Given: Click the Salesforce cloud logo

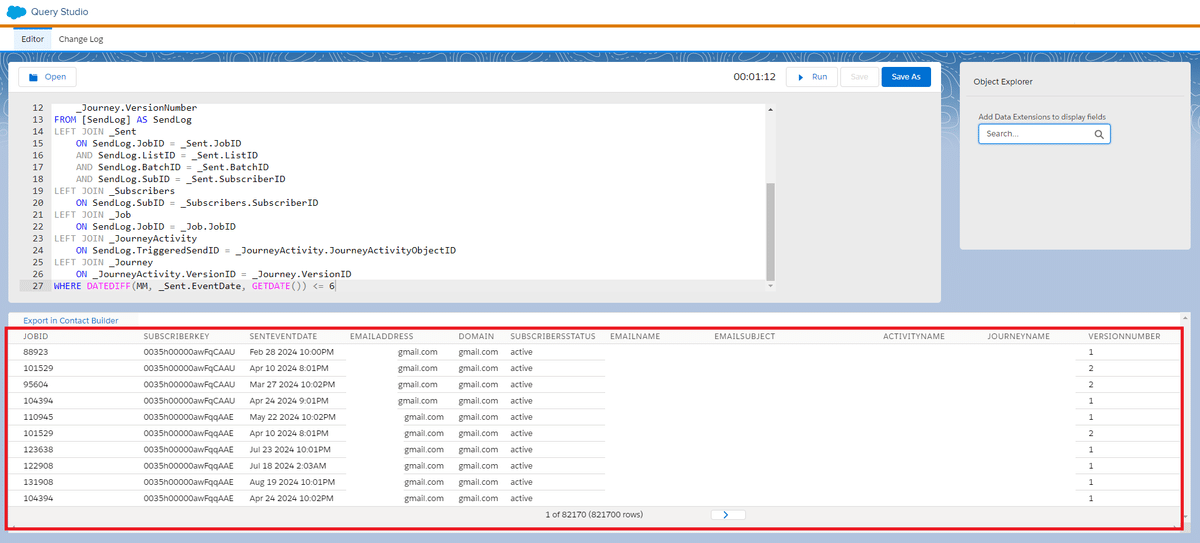Looking at the screenshot, I should click(x=17, y=12).
